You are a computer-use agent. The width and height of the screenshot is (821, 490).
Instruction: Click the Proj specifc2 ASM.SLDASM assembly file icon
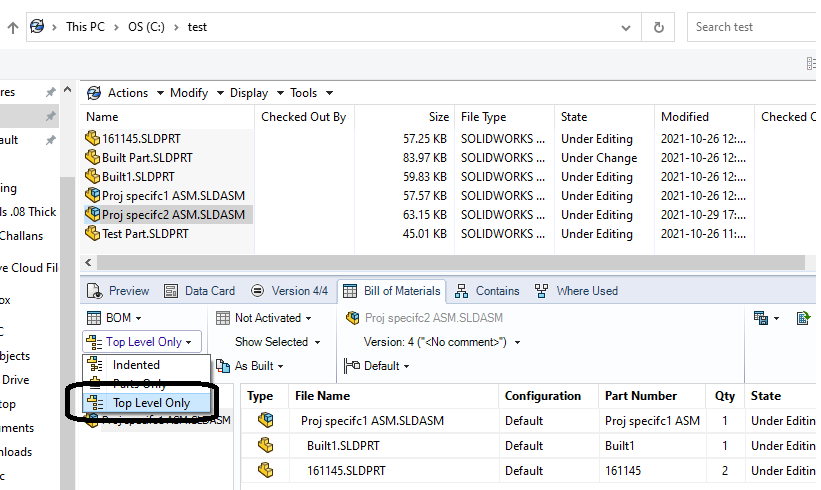[x=93, y=215]
